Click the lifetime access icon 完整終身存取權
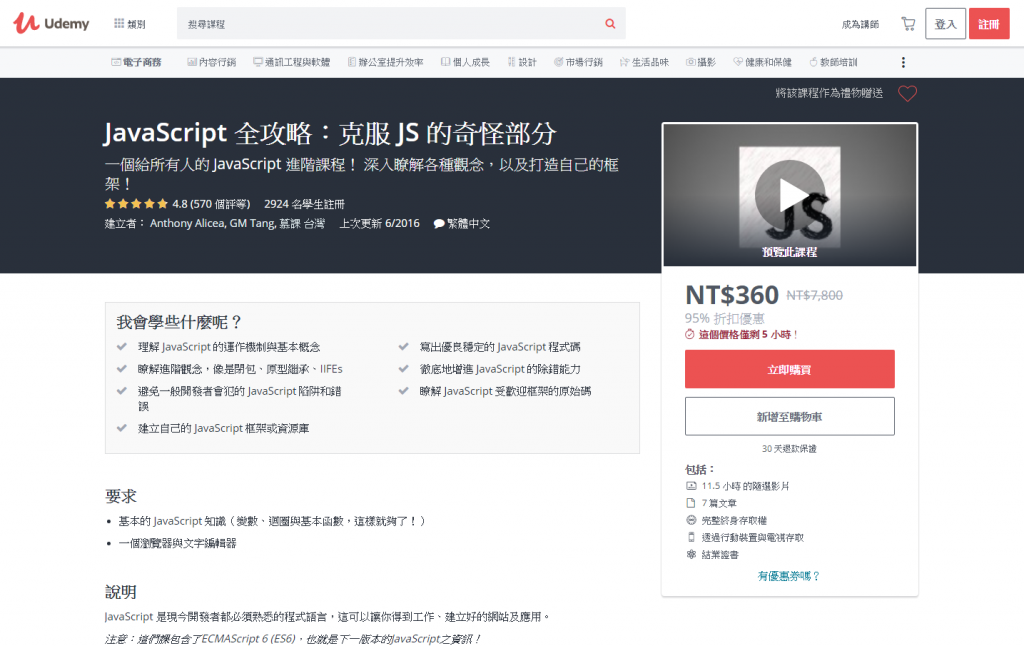The width and height of the screenshot is (1024, 646). click(691, 520)
